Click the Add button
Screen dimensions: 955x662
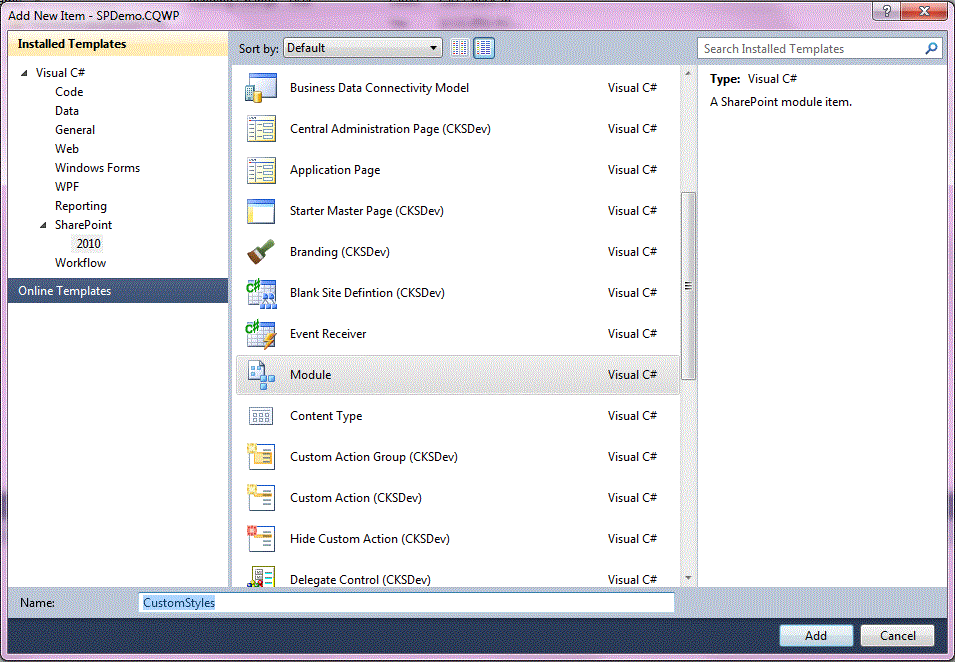(816, 636)
